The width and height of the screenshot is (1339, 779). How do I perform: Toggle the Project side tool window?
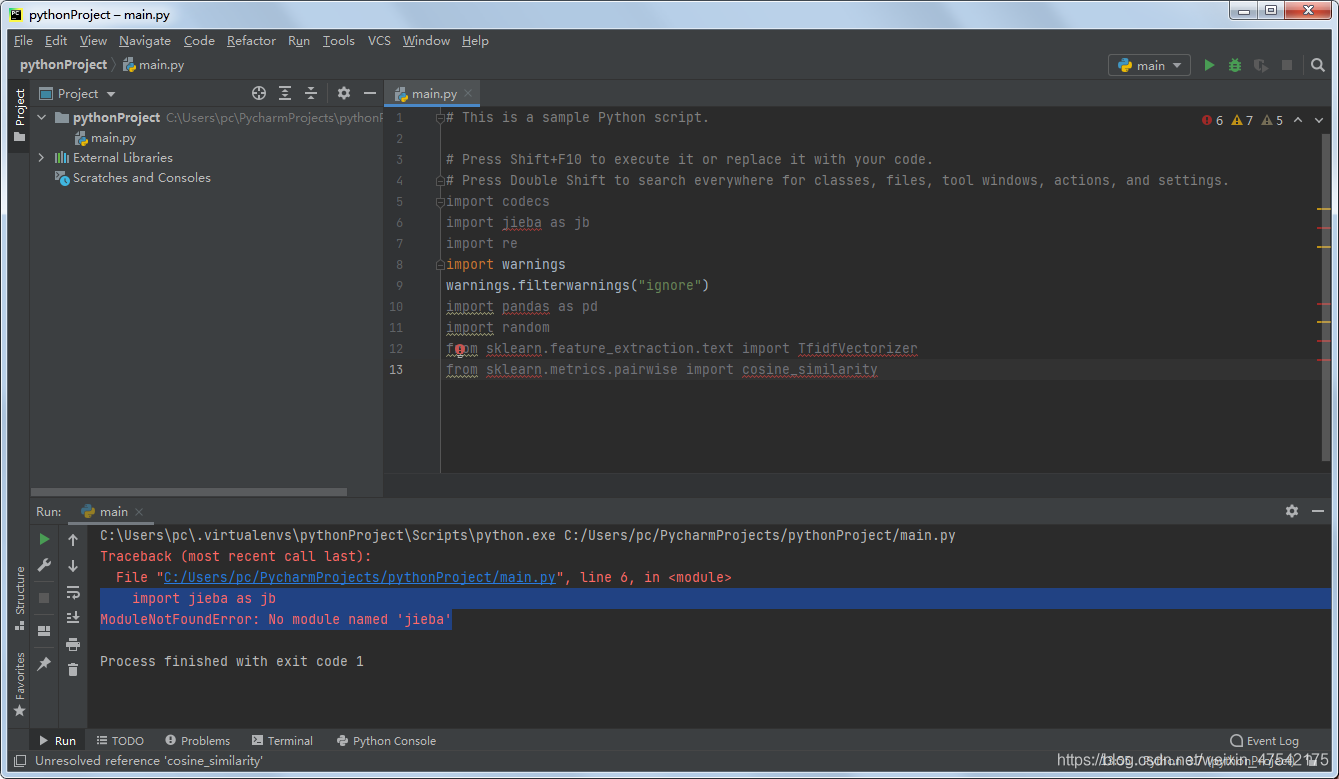click(x=19, y=115)
